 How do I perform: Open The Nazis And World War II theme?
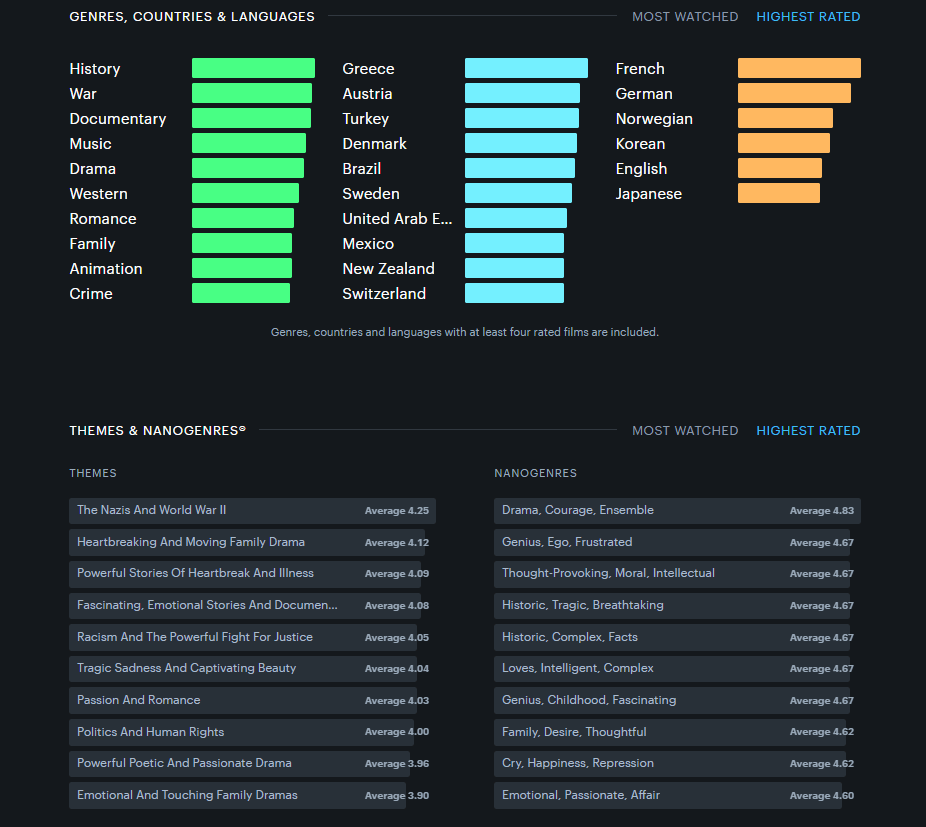(x=152, y=510)
